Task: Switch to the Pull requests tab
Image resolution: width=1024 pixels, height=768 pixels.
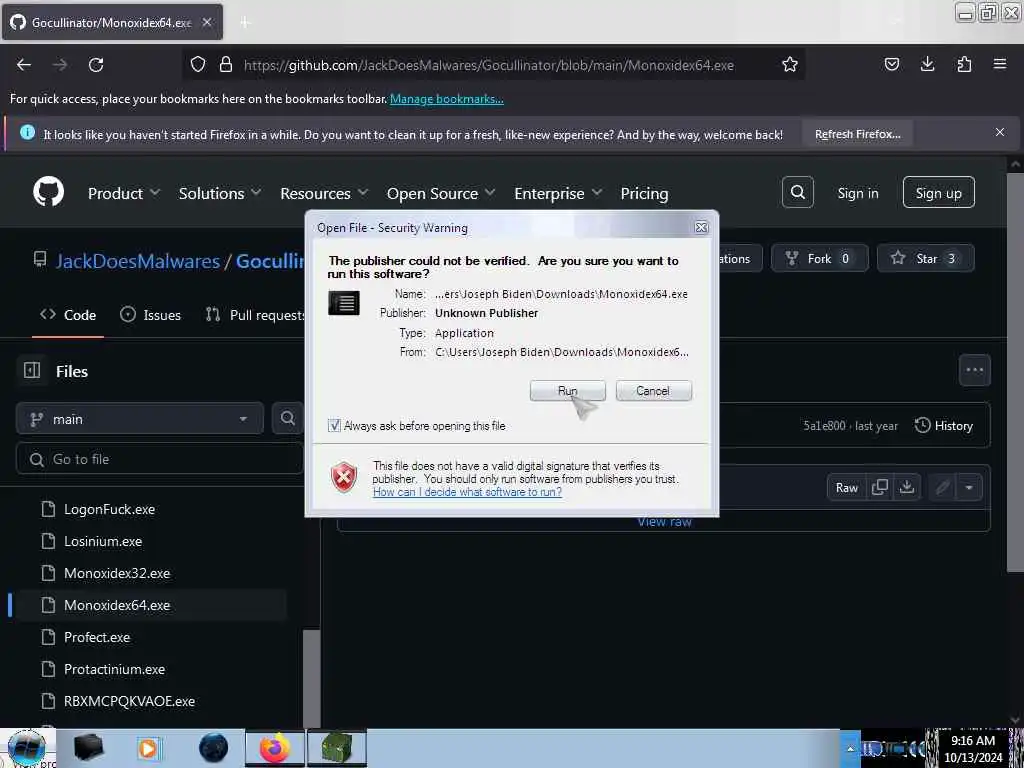Action: [255, 315]
